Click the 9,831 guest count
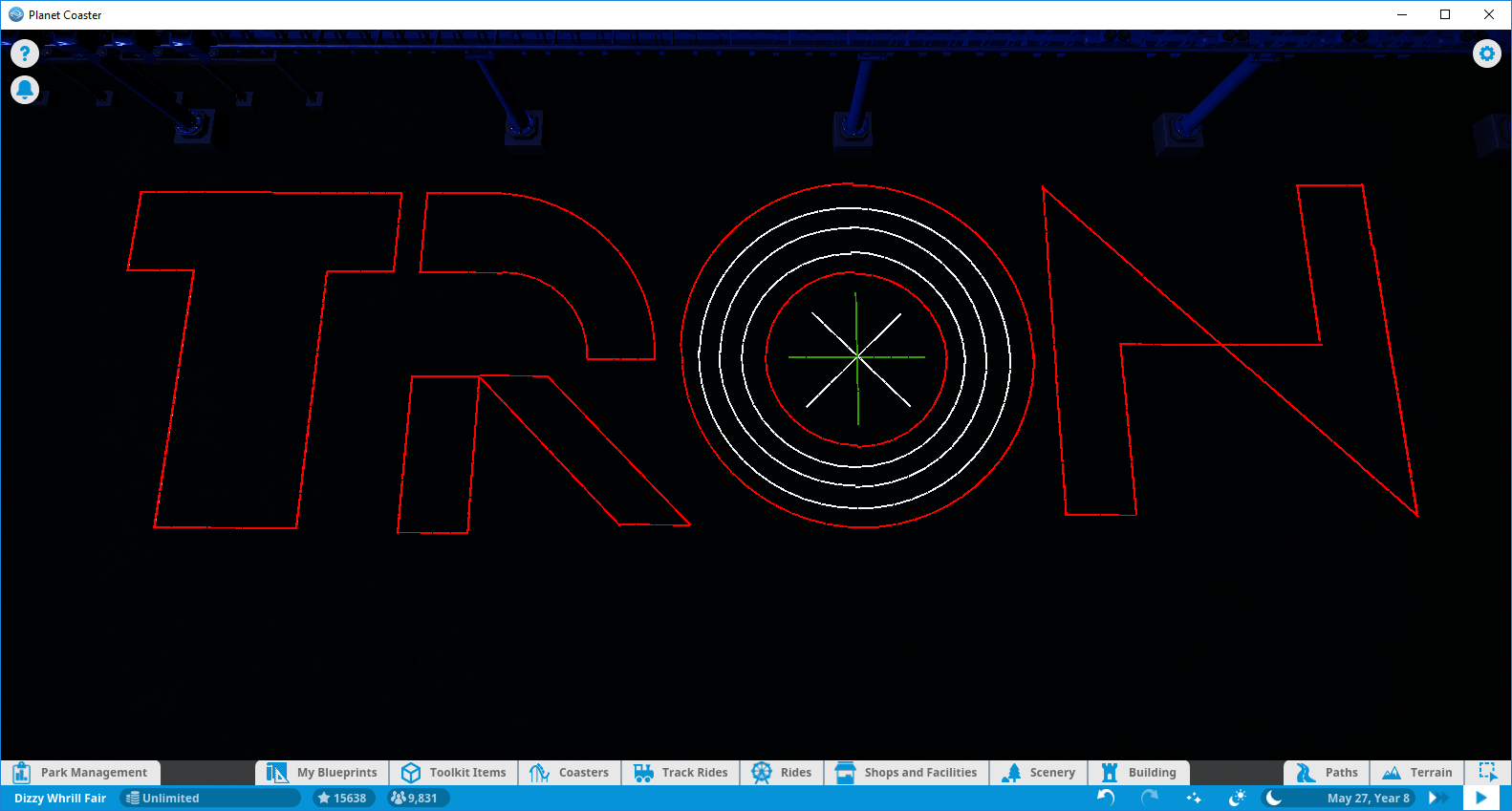Viewport: 1512px width, 811px height. point(419,799)
